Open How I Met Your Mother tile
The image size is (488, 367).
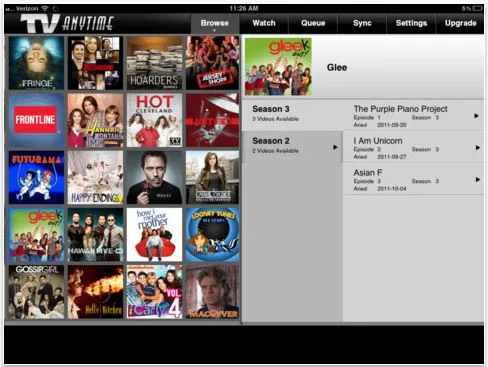tap(154, 235)
